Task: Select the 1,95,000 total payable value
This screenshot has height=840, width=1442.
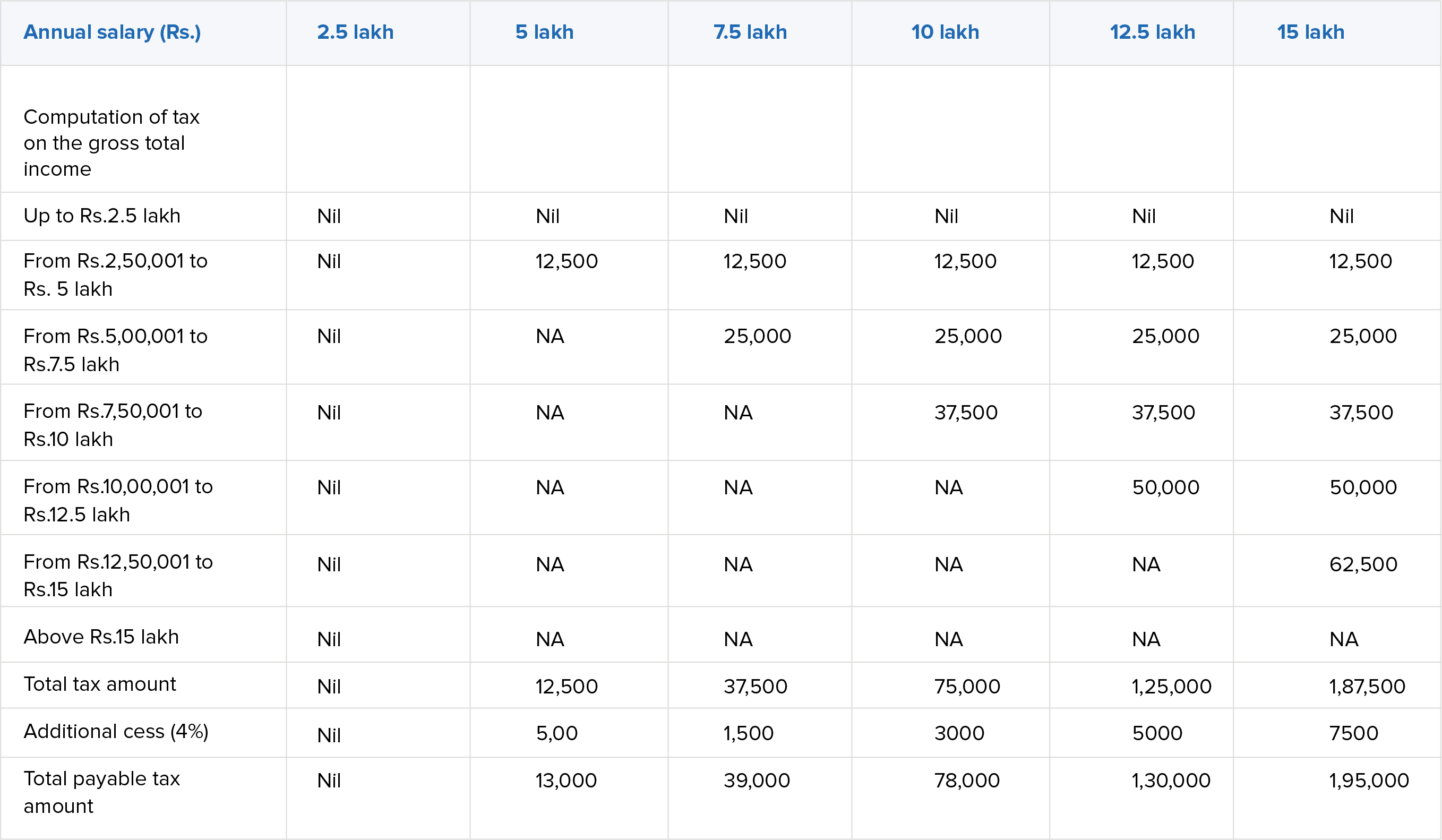Action: click(x=1368, y=780)
